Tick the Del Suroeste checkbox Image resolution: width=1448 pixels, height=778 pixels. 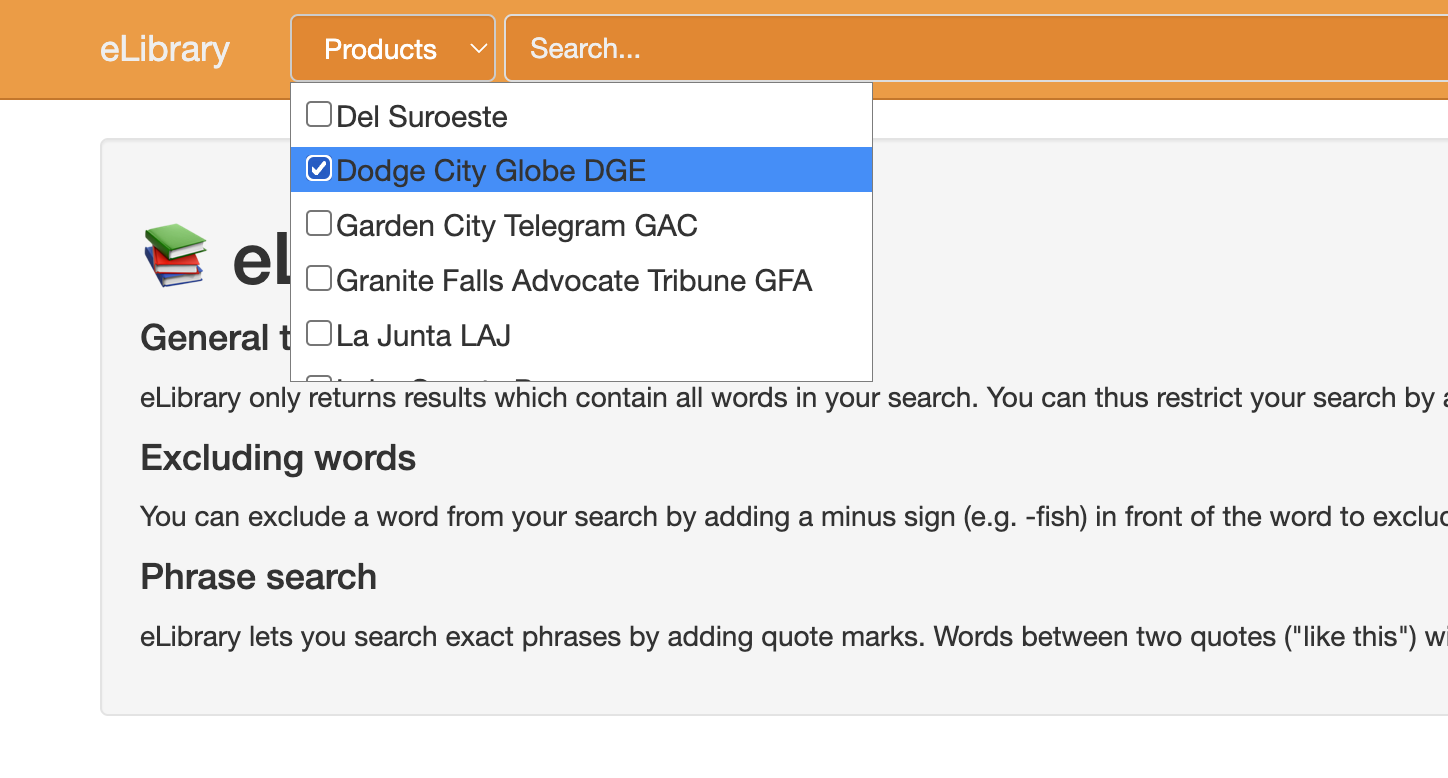pyautogui.click(x=319, y=115)
